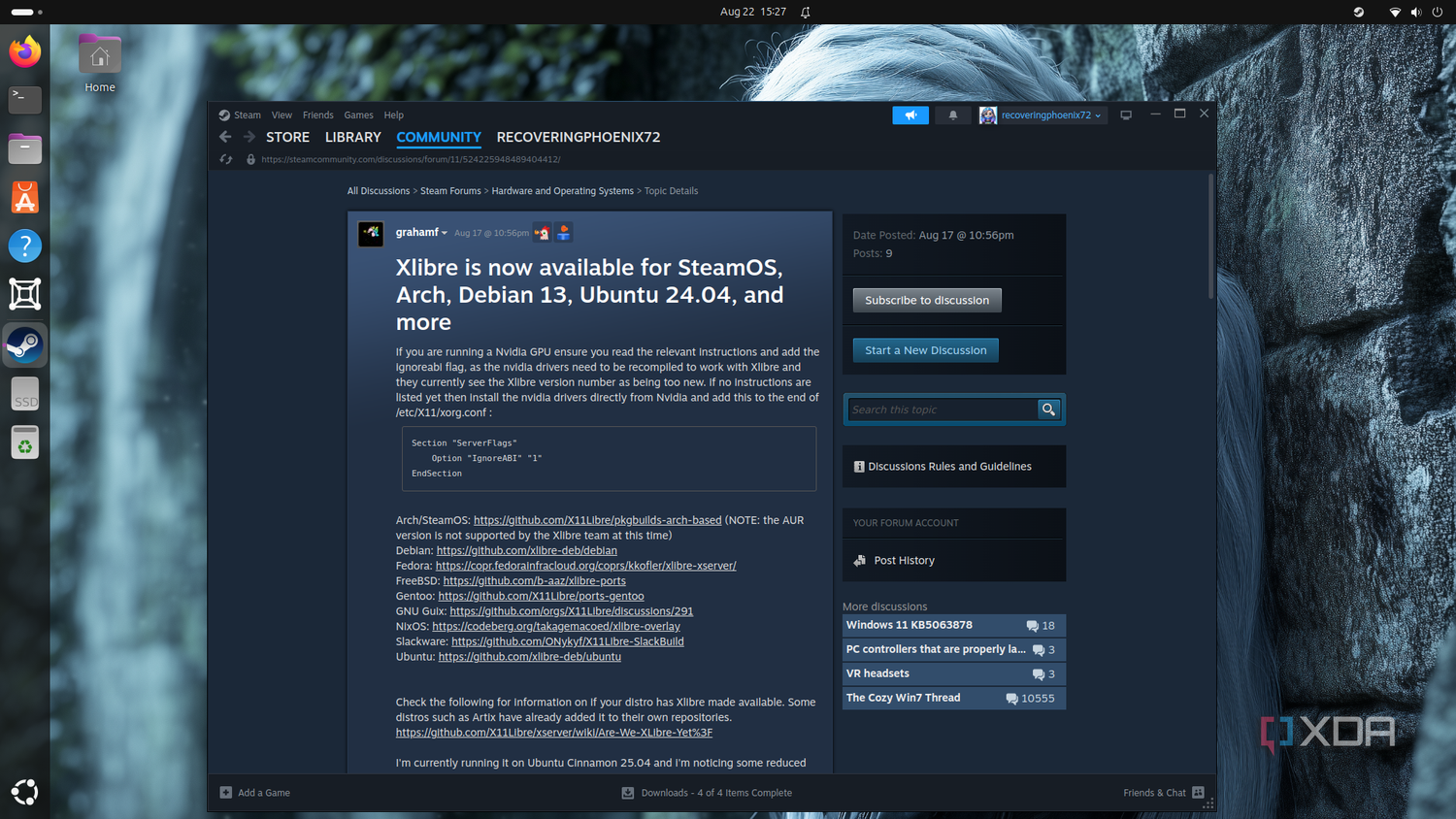Click Add a Game
Image resolution: width=1456 pixels, height=819 pixels.
click(255, 793)
